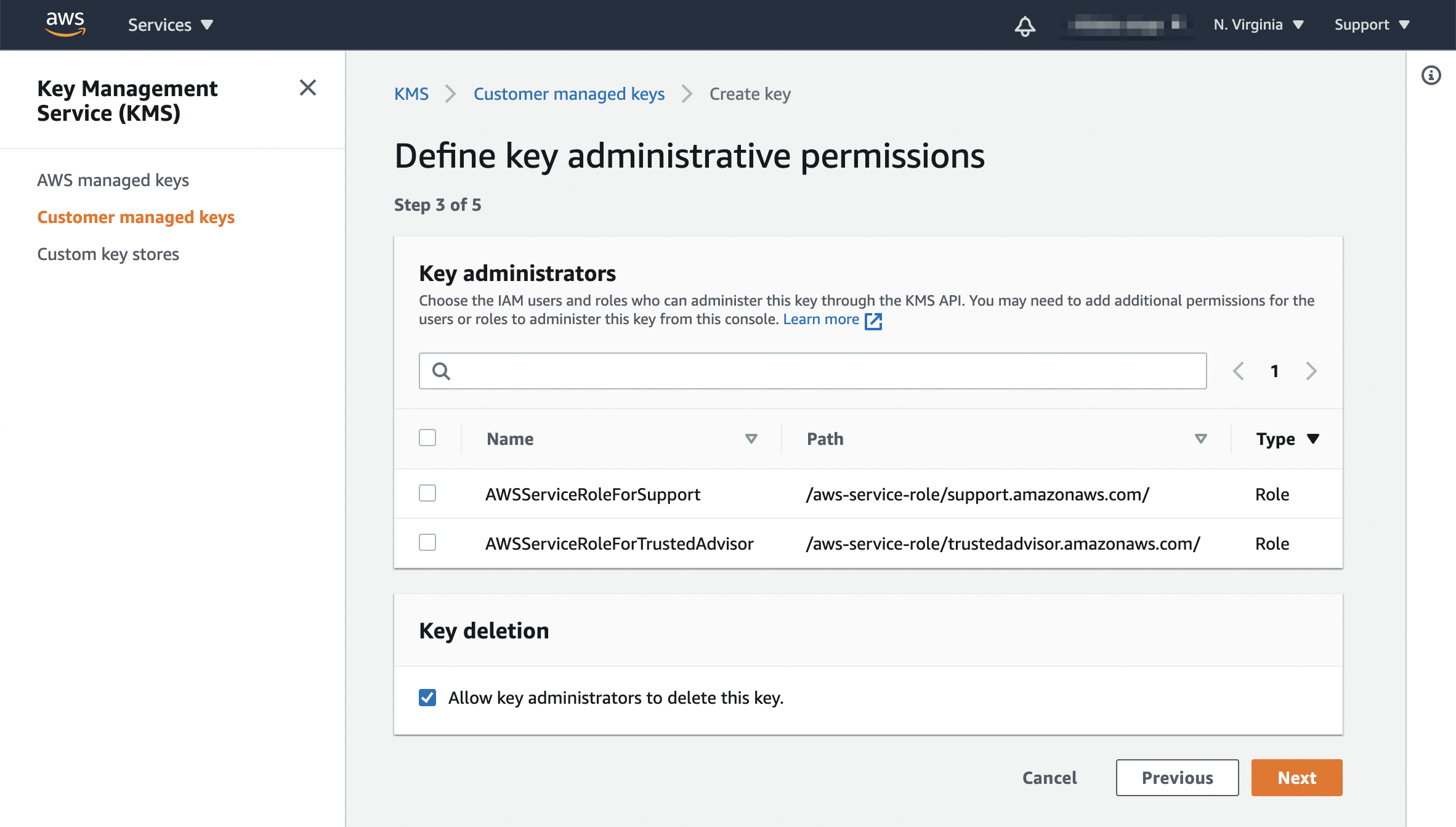The height and width of the screenshot is (827, 1456).
Task: Sort by the Type column arrow
Action: (1313, 439)
